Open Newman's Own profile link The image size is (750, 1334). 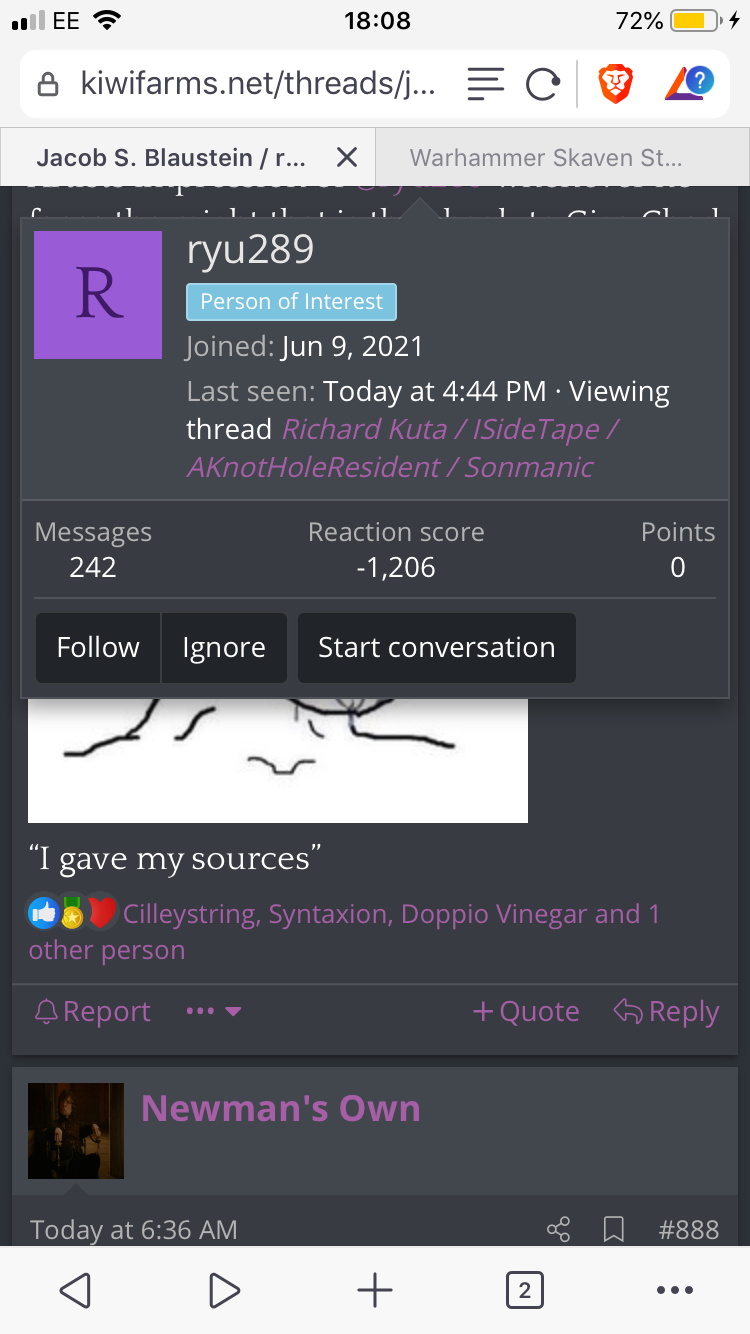(x=280, y=1108)
